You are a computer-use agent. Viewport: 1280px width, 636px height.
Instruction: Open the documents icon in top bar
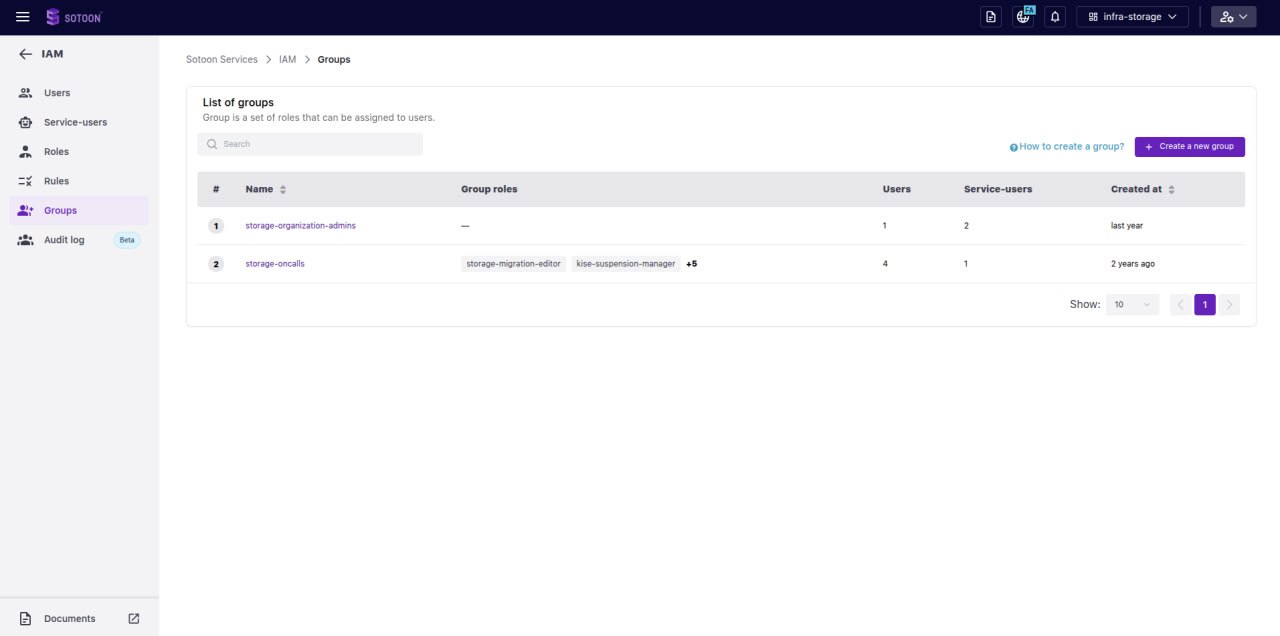991,17
